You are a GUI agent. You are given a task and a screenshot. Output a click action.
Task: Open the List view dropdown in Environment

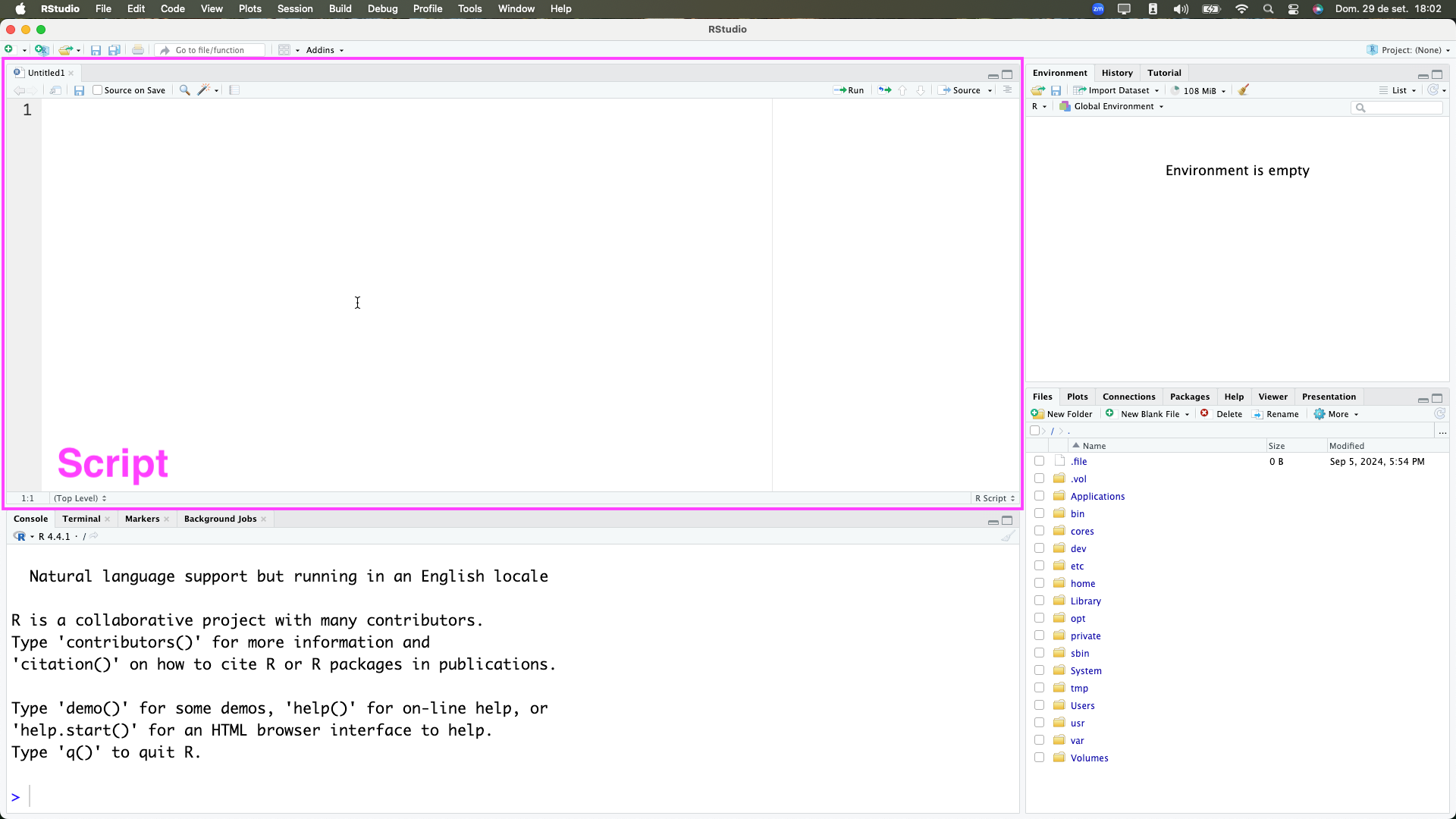click(1398, 90)
